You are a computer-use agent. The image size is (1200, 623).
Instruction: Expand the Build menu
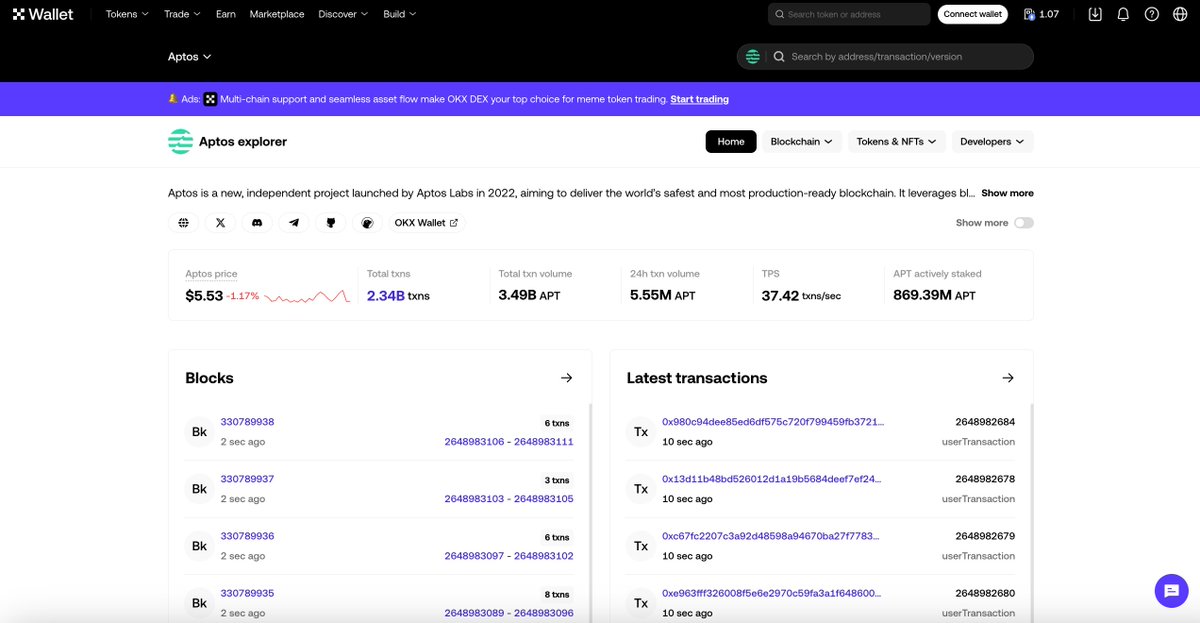coord(400,14)
